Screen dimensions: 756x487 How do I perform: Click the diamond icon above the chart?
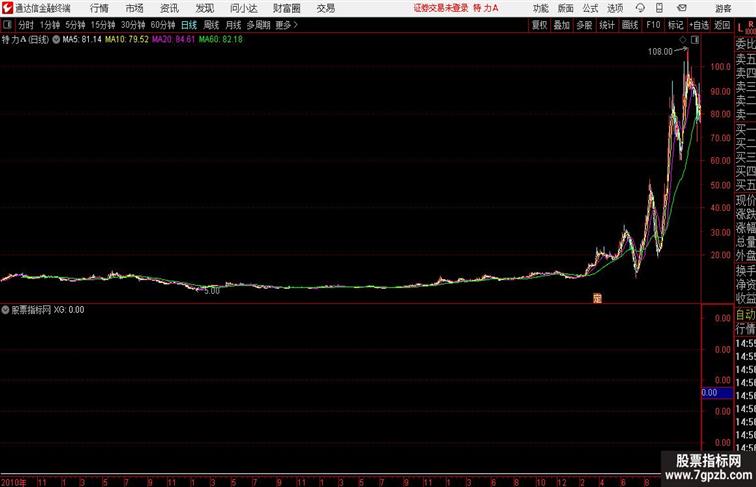point(683,40)
